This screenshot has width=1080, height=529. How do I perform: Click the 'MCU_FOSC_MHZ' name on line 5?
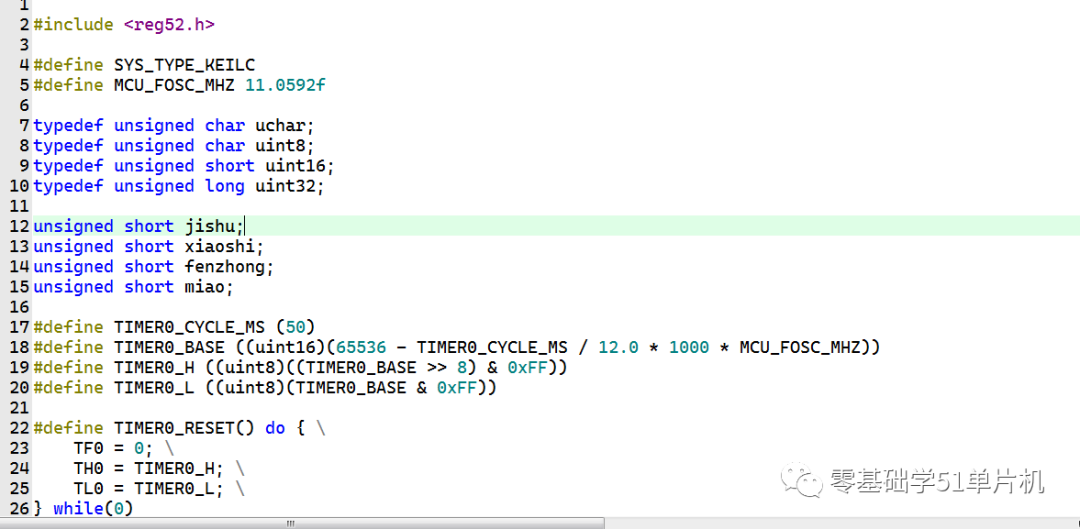point(174,85)
